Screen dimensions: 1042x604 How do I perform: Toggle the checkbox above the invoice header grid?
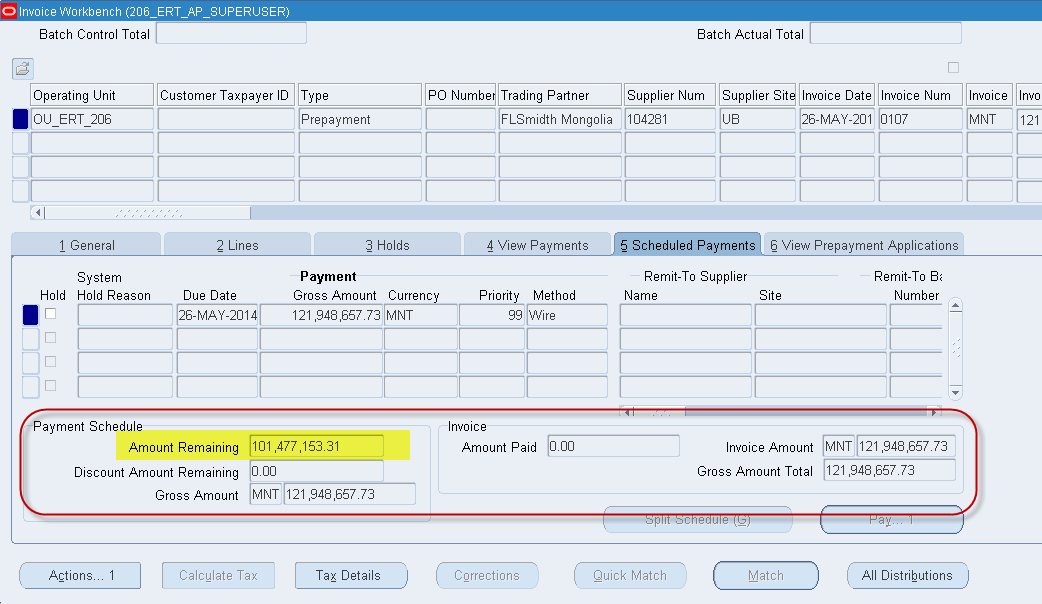tap(953, 67)
